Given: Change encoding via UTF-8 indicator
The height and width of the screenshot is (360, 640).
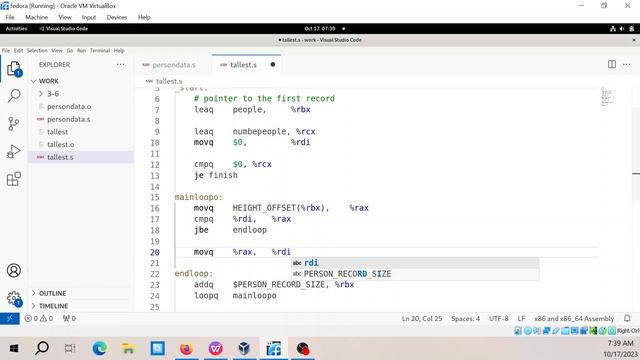Looking at the screenshot, I should pyautogui.click(x=499, y=318).
